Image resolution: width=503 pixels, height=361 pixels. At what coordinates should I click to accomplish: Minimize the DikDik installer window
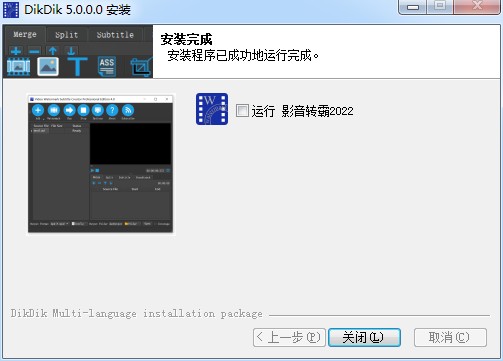[x=412, y=7]
